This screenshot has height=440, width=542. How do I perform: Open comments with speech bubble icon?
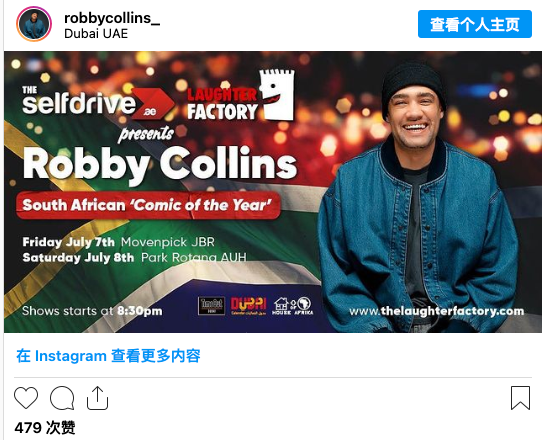click(x=62, y=398)
